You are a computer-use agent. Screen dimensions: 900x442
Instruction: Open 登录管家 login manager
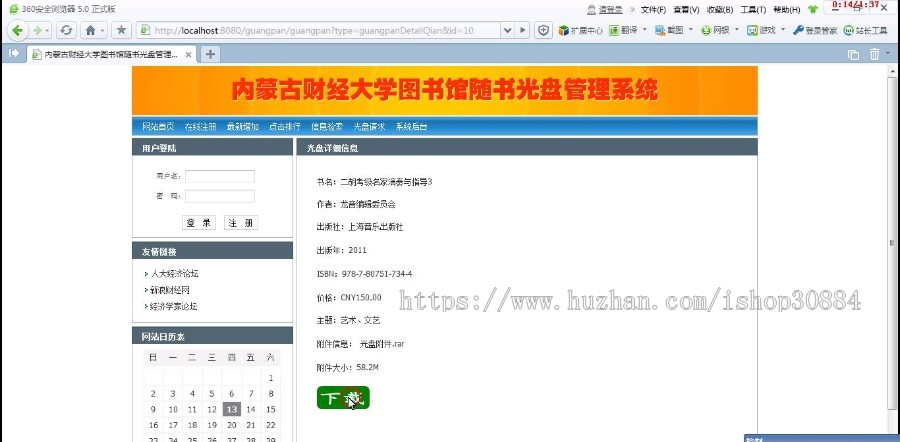[x=814, y=30]
